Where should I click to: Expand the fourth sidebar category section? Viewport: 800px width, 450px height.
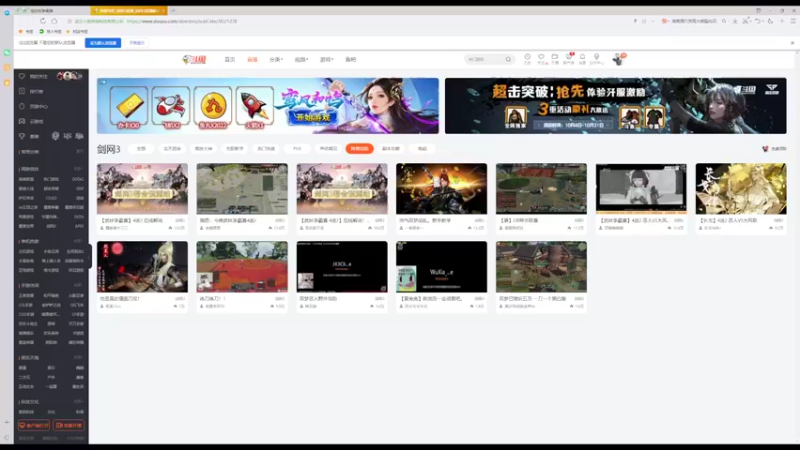(x=78, y=286)
